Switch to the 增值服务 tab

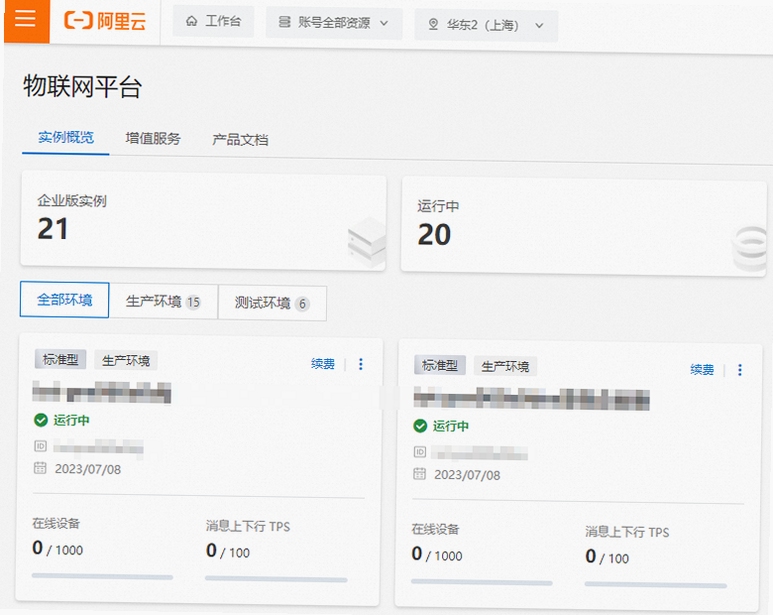[x=153, y=138]
